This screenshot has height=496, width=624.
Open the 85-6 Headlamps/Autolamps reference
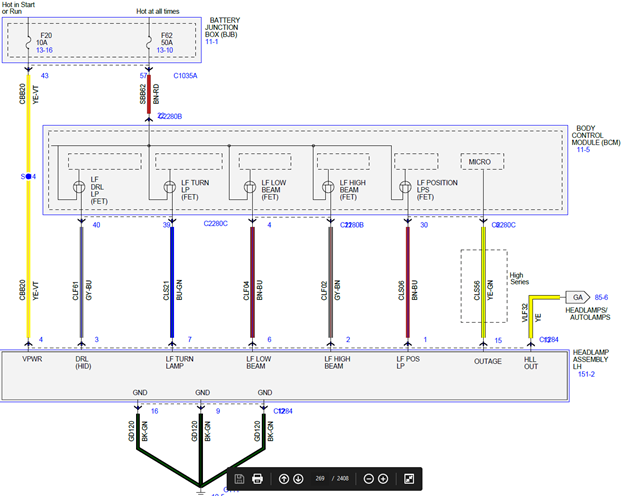601,297
